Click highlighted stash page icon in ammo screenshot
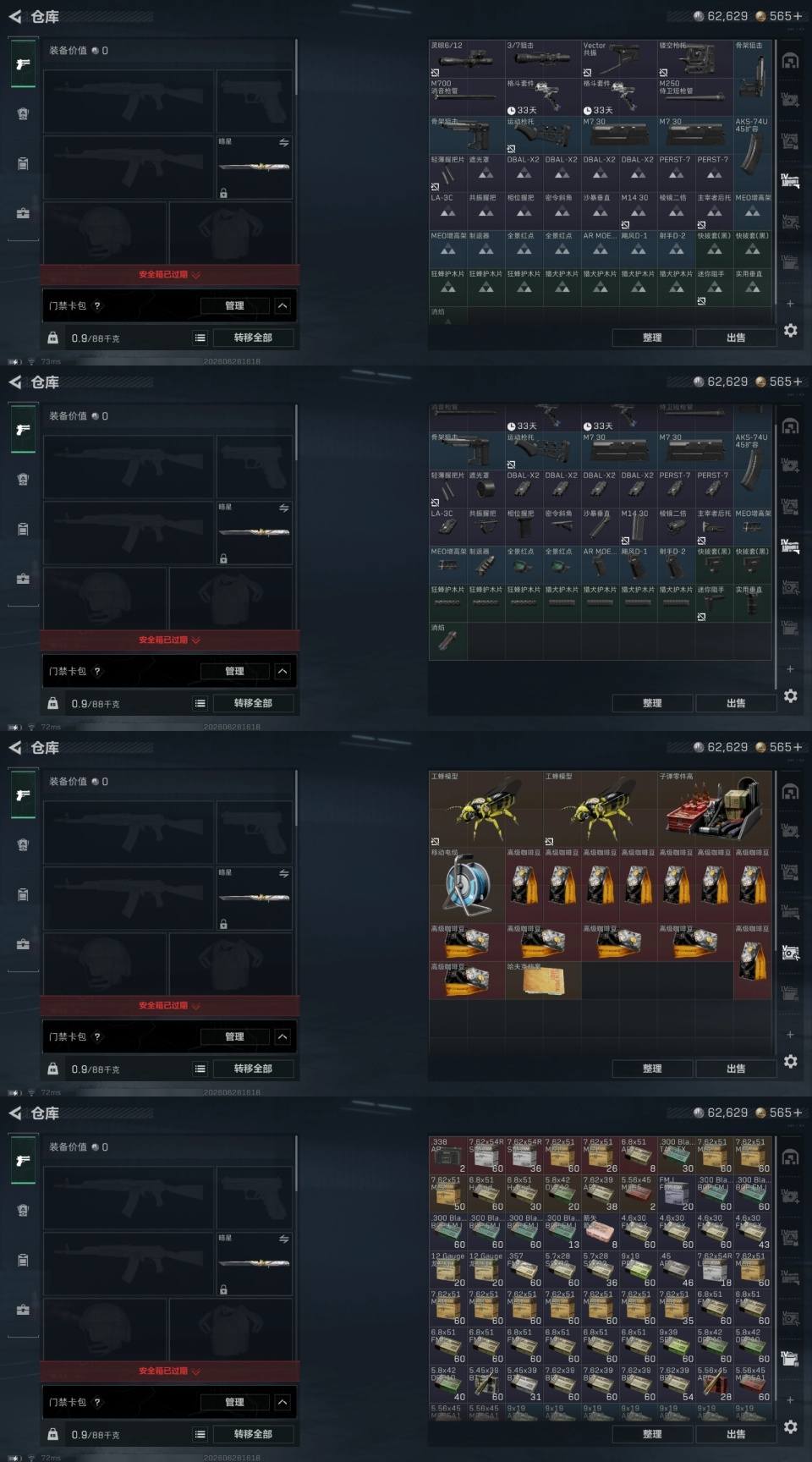 (x=790, y=1359)
